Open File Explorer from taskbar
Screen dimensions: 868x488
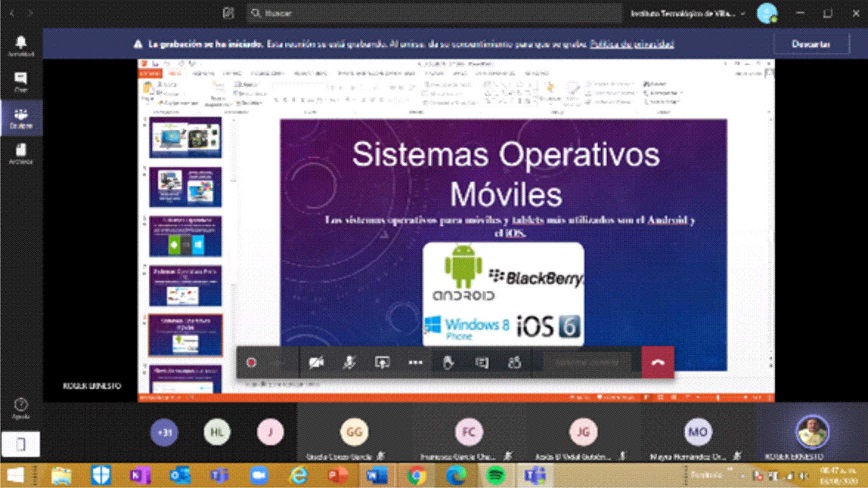point(61,475)
